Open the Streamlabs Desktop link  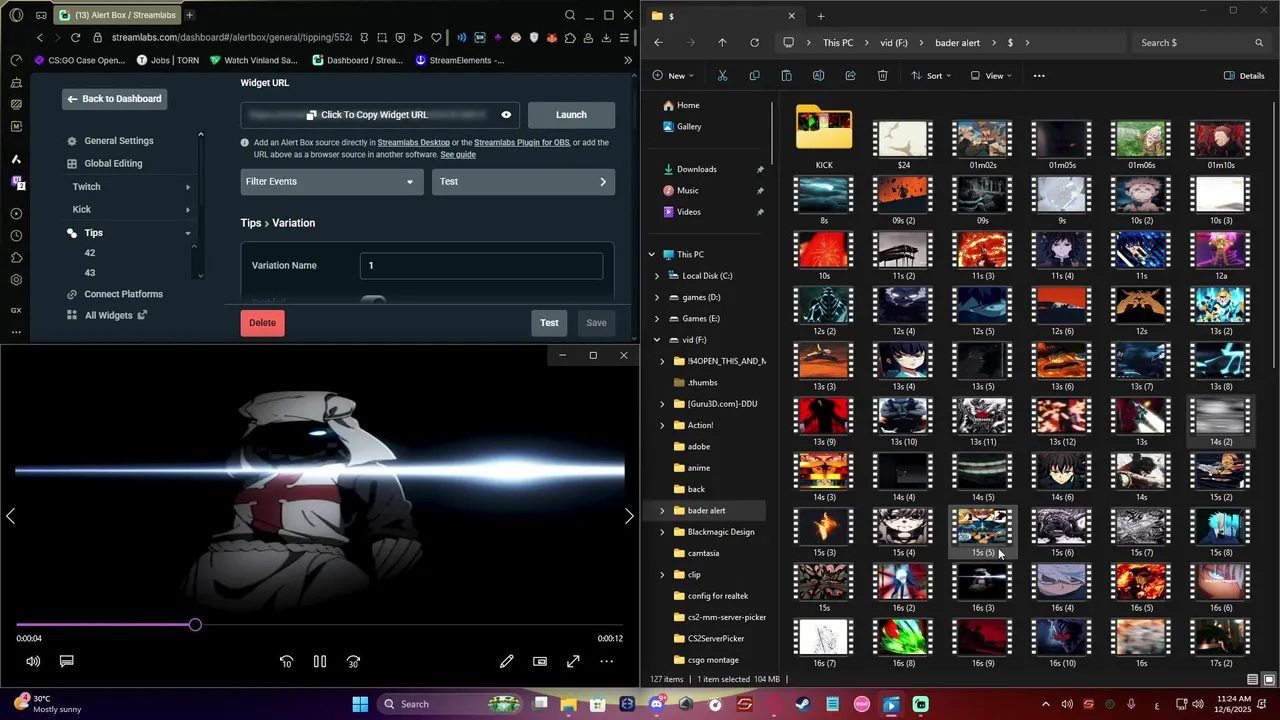click(x=413, y=143)
